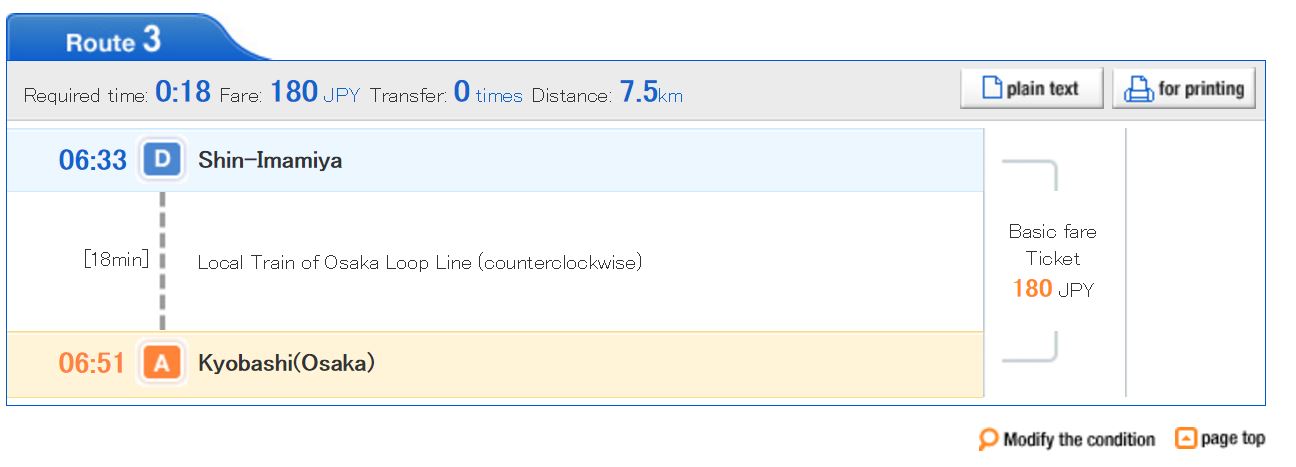The height and width of the screenshot is (467, 1296).
Task: Click the Basic fare Ticket 180 JPY
Action: click(x=1053, y=260)
